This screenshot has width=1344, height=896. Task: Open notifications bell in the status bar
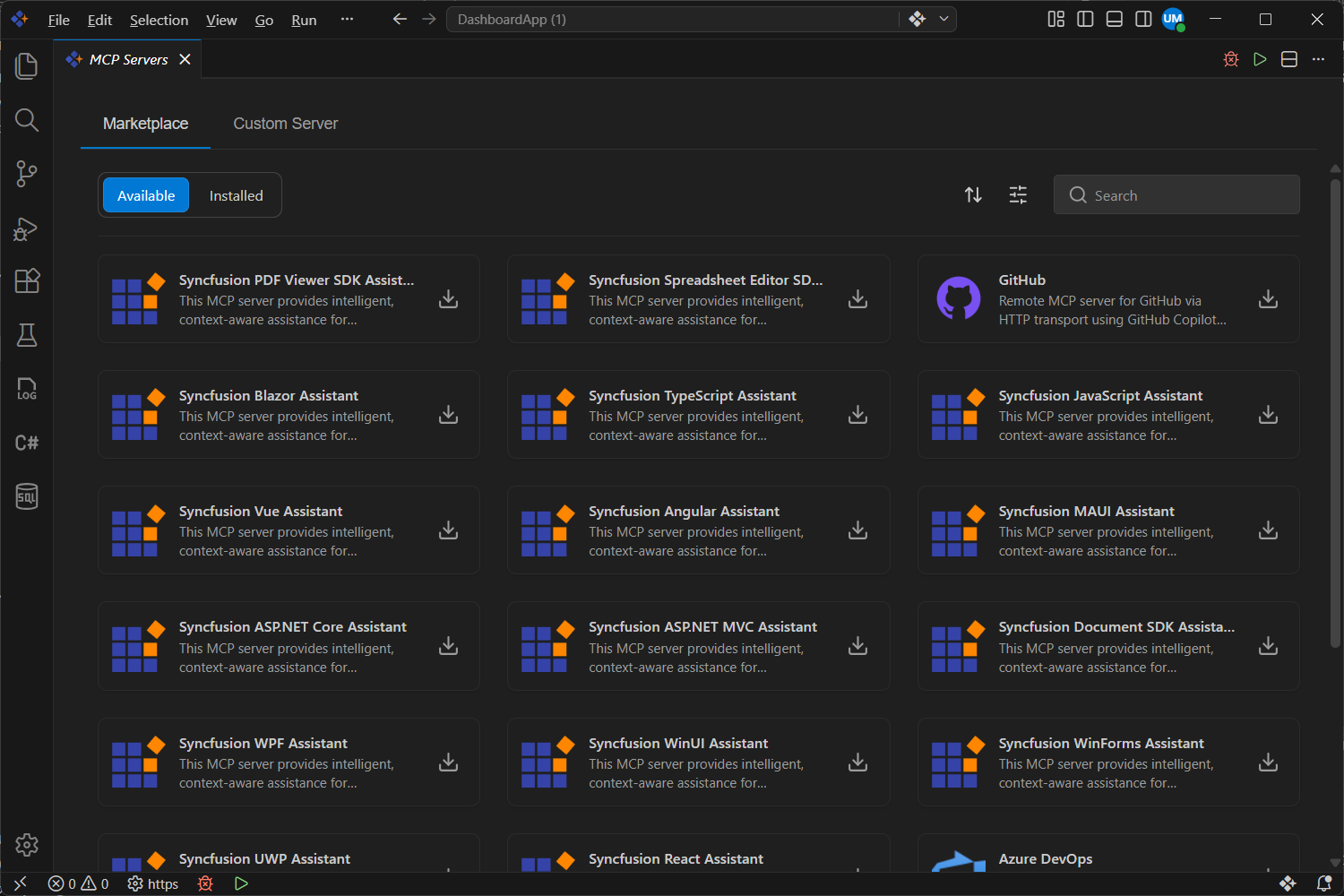[1323, 883]
